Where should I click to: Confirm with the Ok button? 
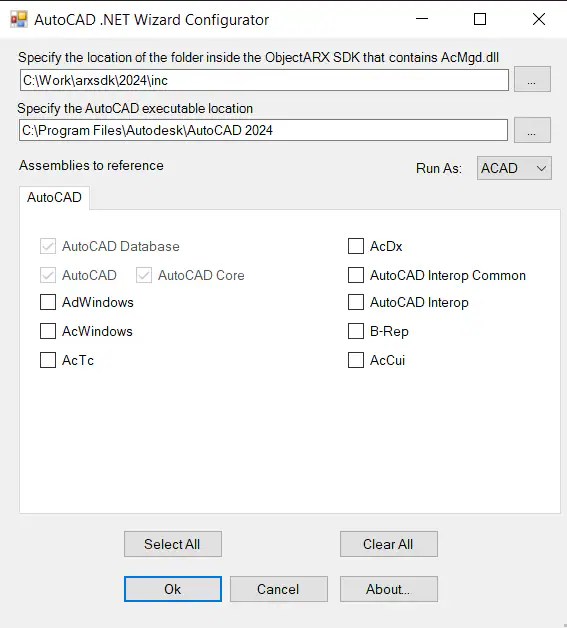click(173, 589)
